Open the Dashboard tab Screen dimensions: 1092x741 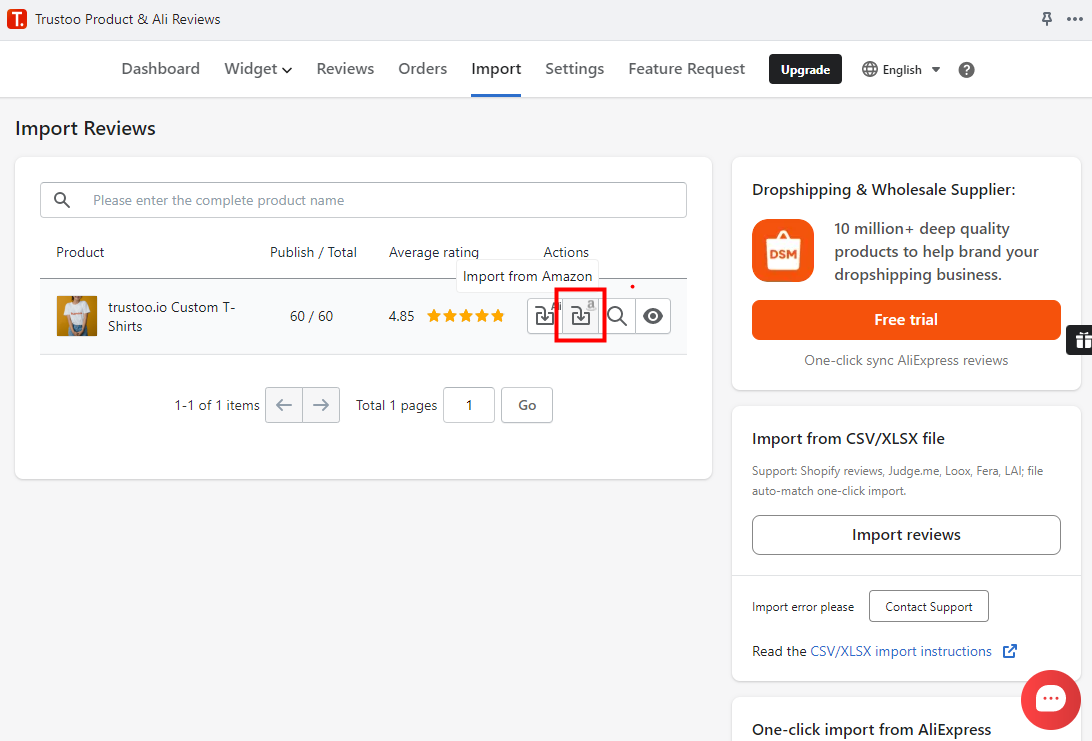point(161,69)
